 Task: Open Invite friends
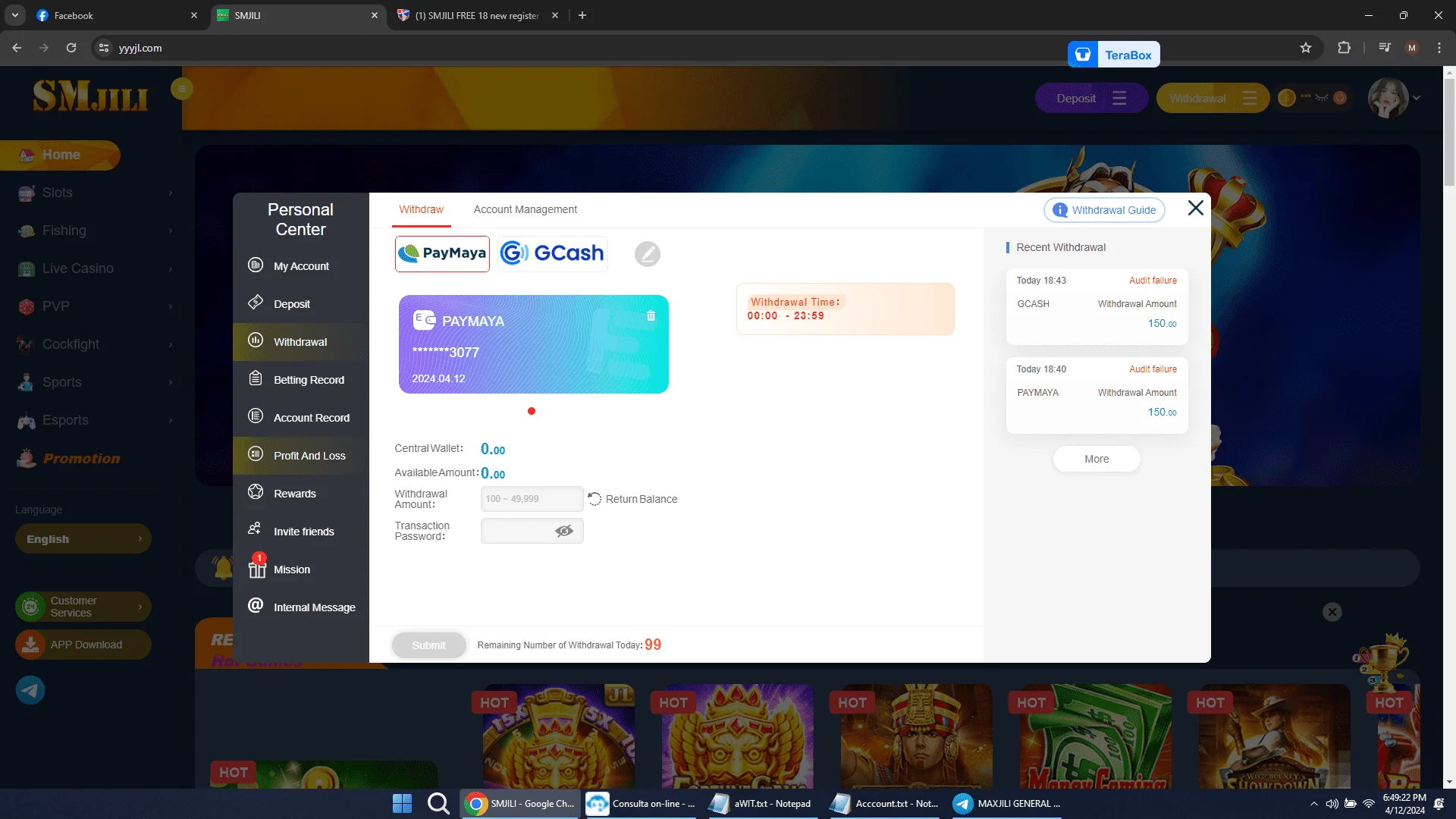pyautogui.click(x=301, y=532)
